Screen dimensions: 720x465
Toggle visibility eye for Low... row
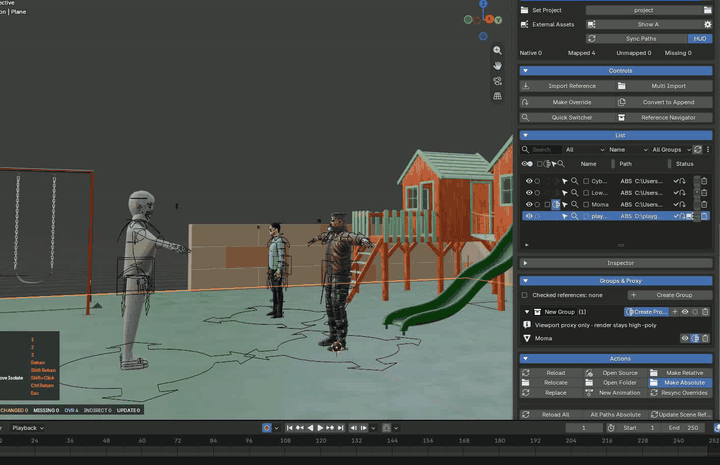pyautogui.click(x=529, y=193)
